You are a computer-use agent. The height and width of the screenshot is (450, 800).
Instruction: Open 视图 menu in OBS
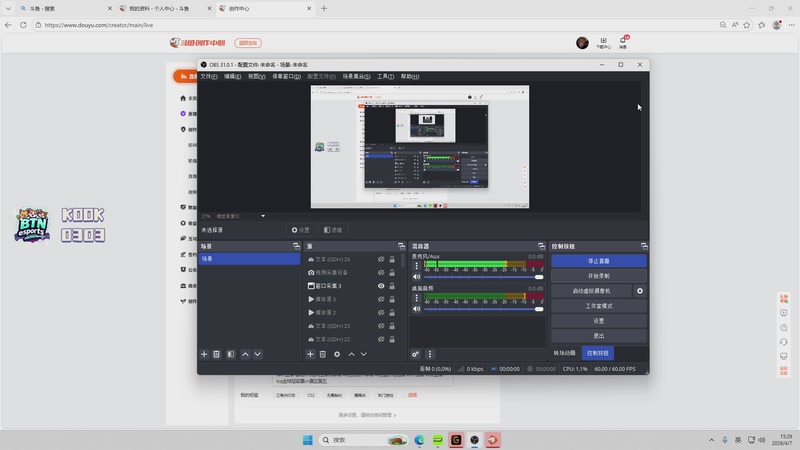[x=256, y=77]
